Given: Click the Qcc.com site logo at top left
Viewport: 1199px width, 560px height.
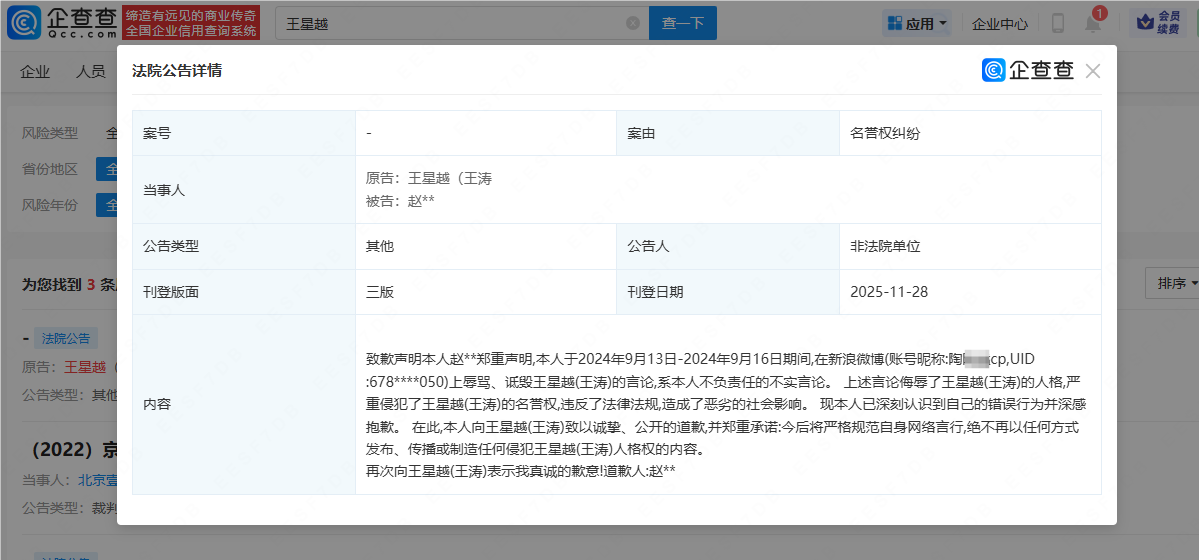Looking at the screenshot, I should point(60,22).
